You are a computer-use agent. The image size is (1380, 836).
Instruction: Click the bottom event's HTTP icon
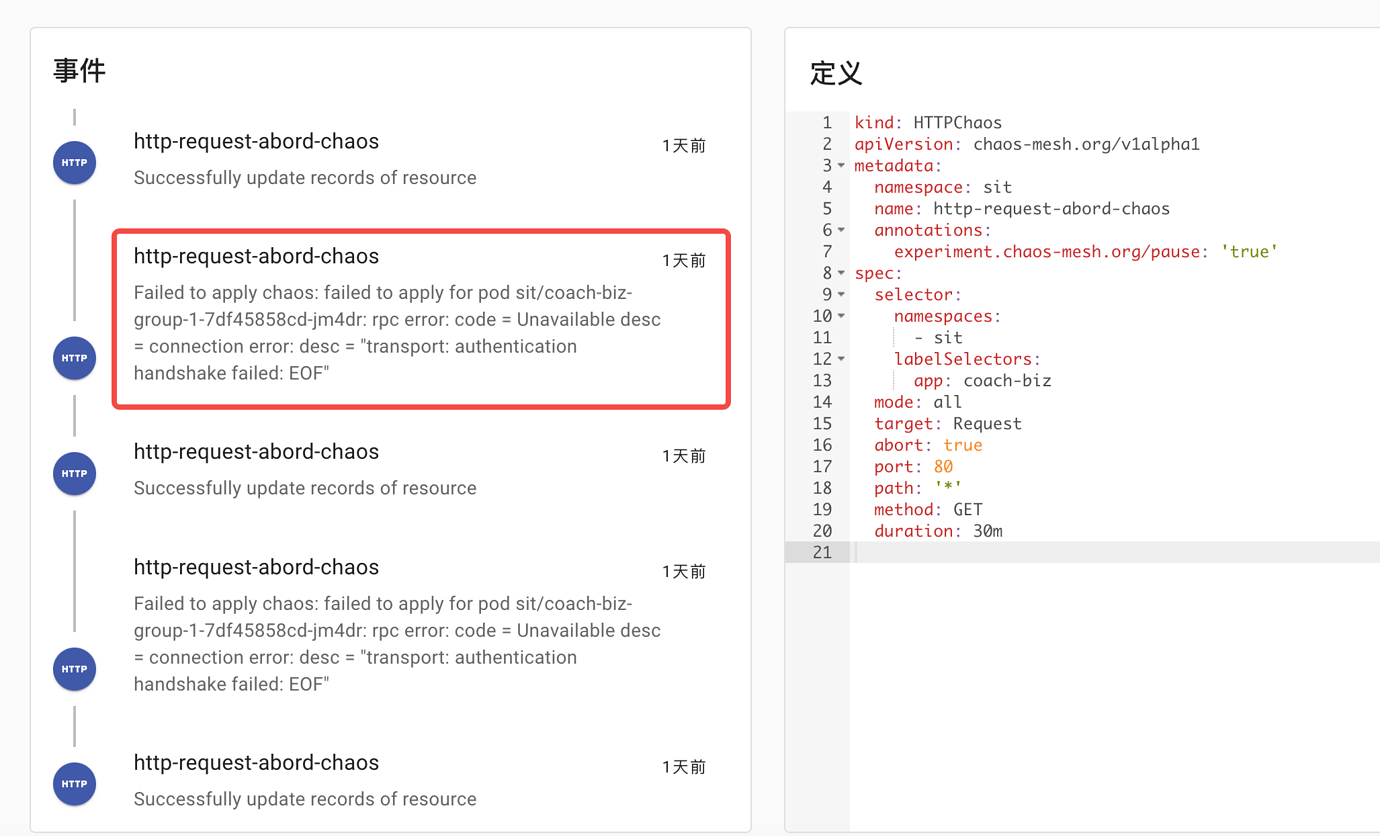[74, 784]
